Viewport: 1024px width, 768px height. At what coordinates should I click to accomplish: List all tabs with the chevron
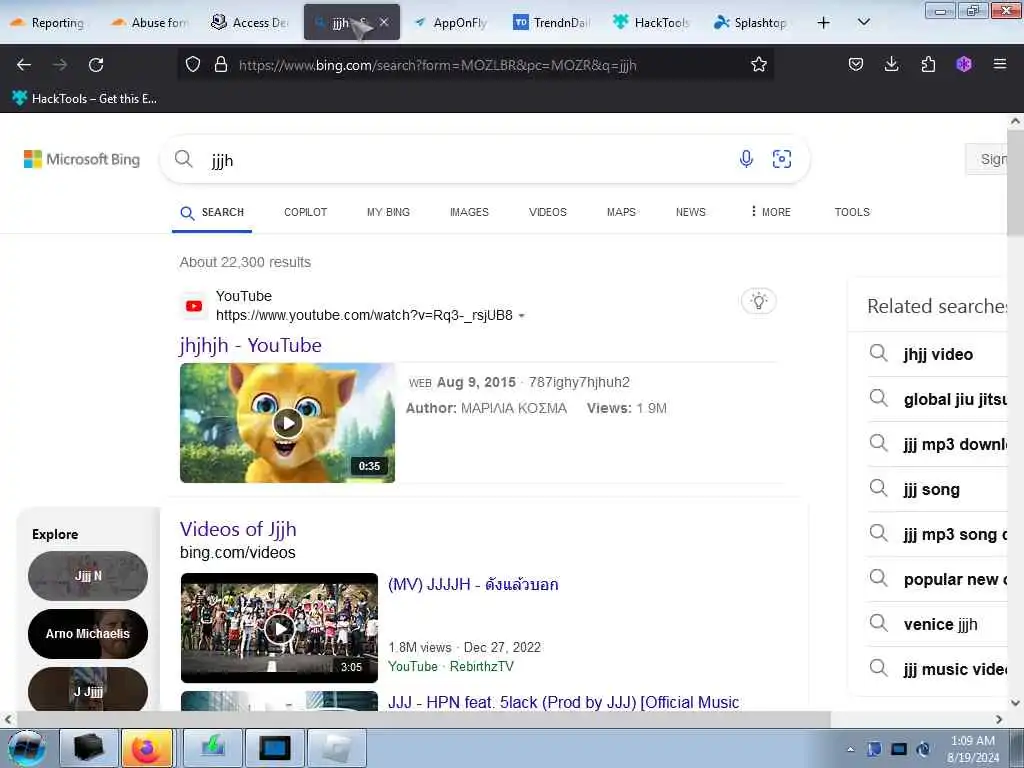click(x=863, y=22)
